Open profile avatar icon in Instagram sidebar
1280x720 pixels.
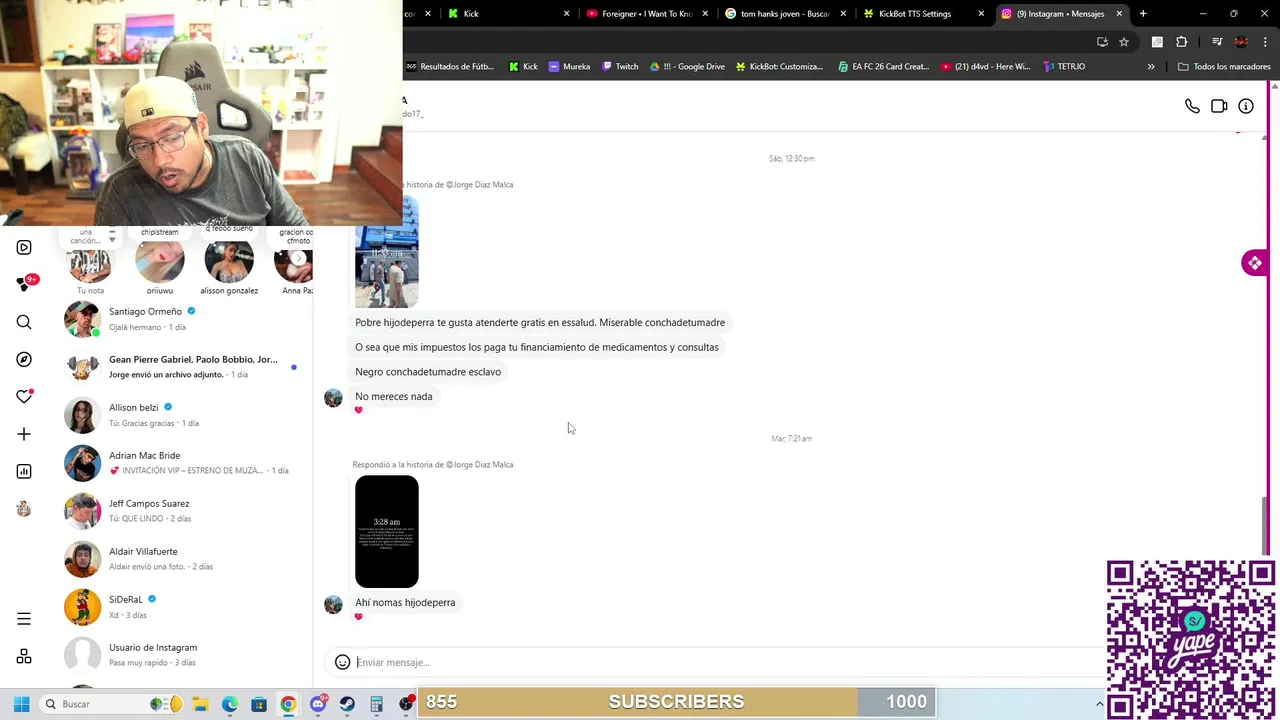pos(24,509)
